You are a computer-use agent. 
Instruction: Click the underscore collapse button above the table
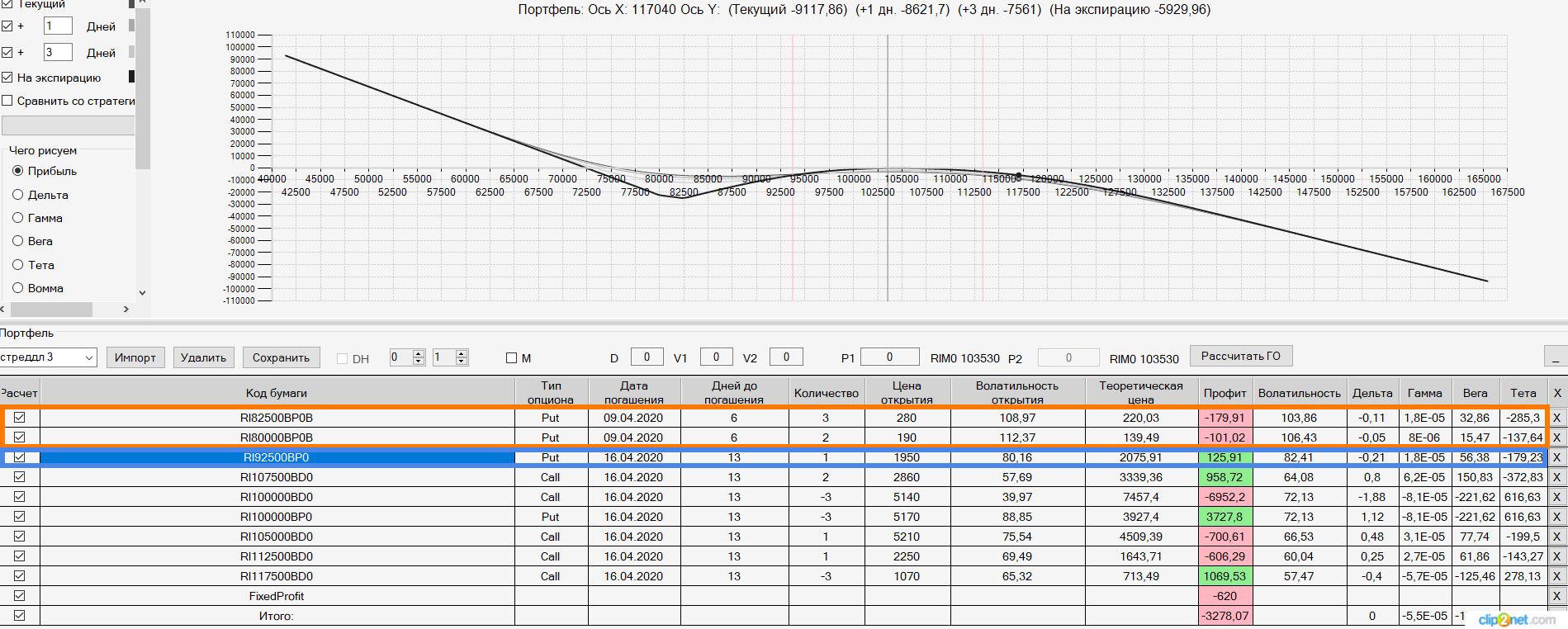1555,357
